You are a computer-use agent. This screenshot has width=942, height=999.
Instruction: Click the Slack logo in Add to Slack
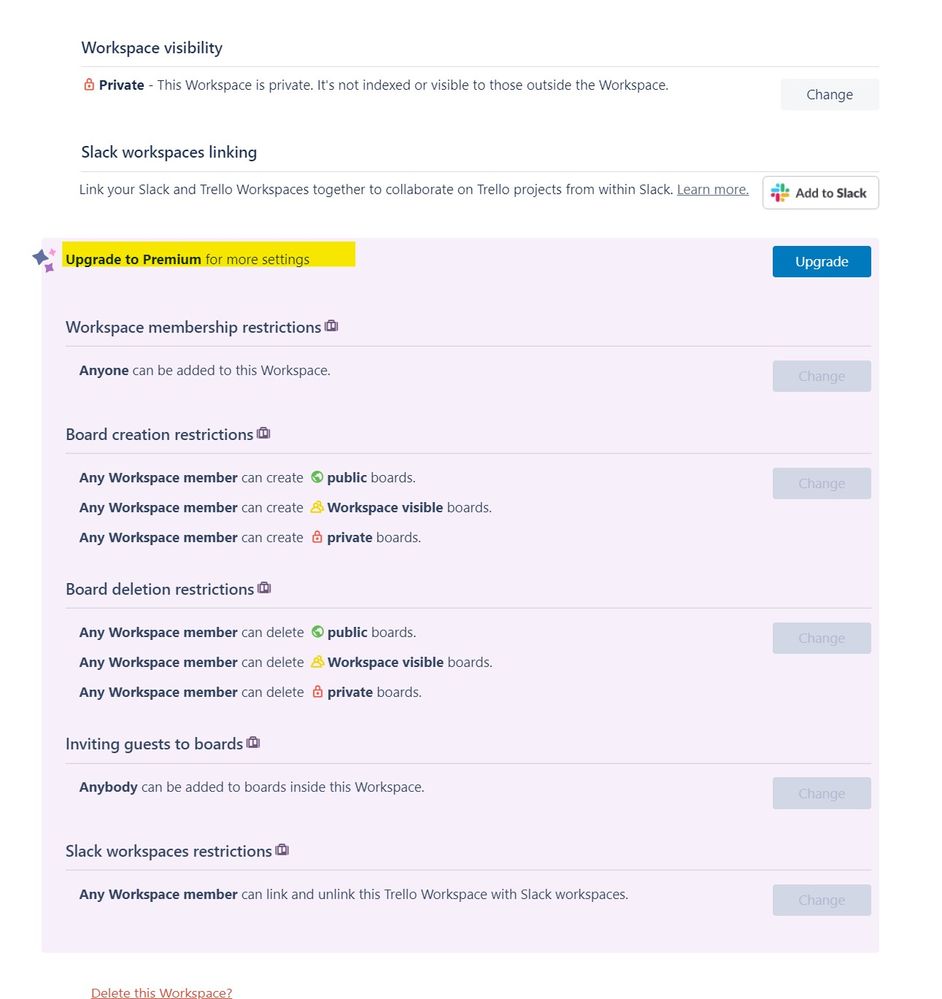click(x=780, y=192)
